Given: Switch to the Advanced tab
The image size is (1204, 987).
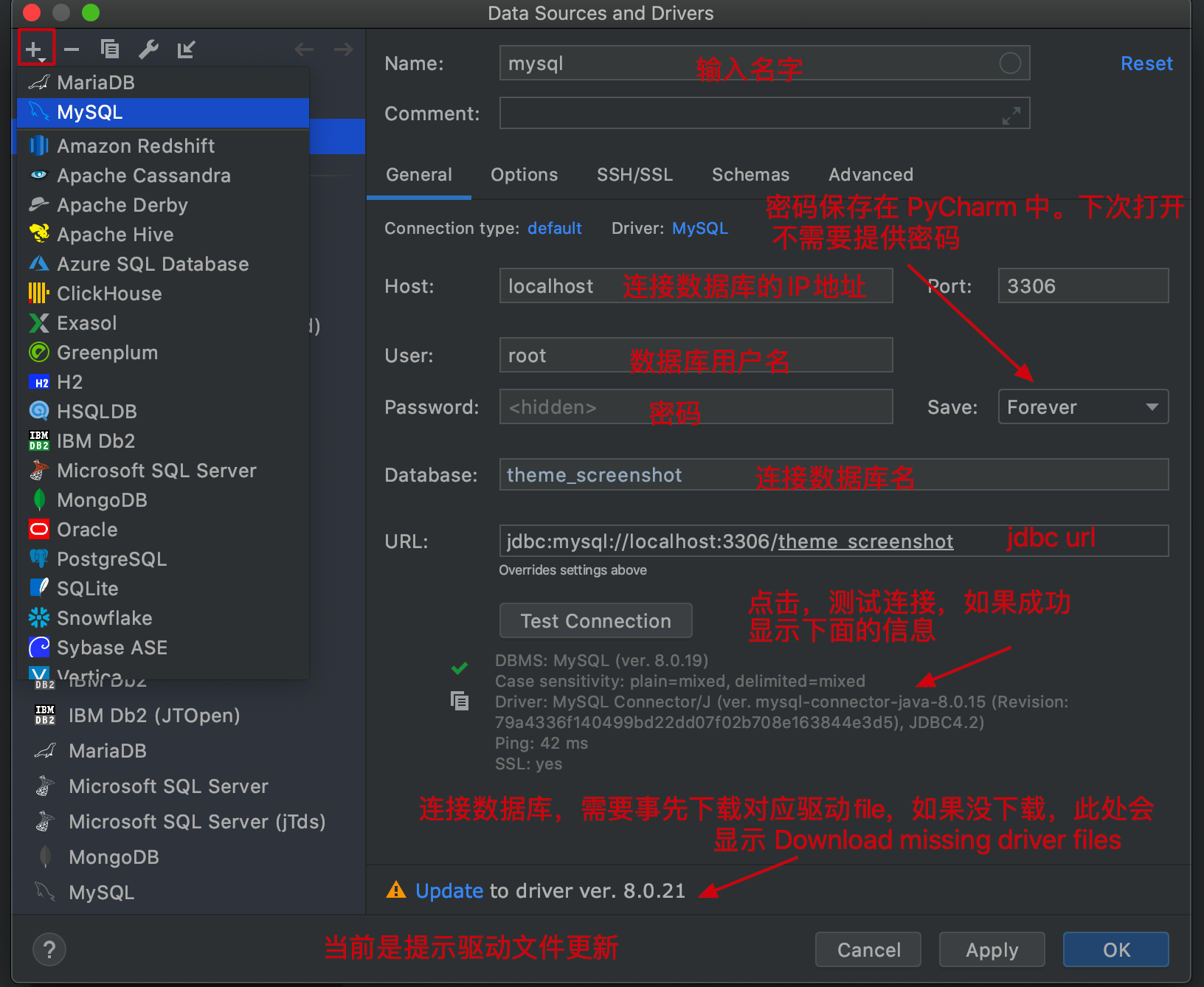Looking at the screenshot, I should coord(871,175).
